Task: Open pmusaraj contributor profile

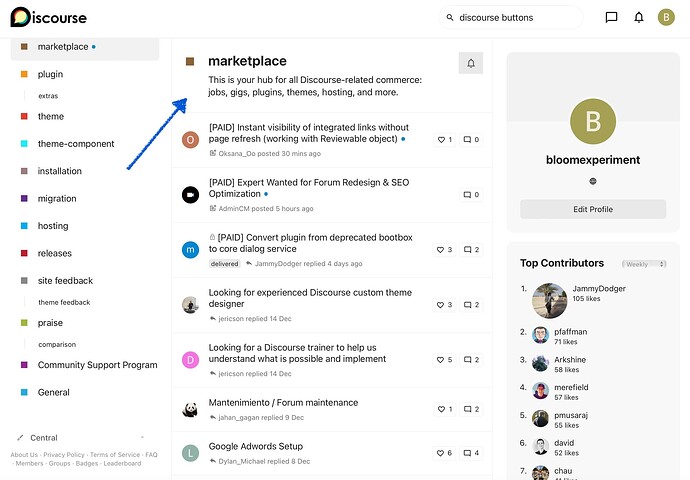Action: (571, 415)
